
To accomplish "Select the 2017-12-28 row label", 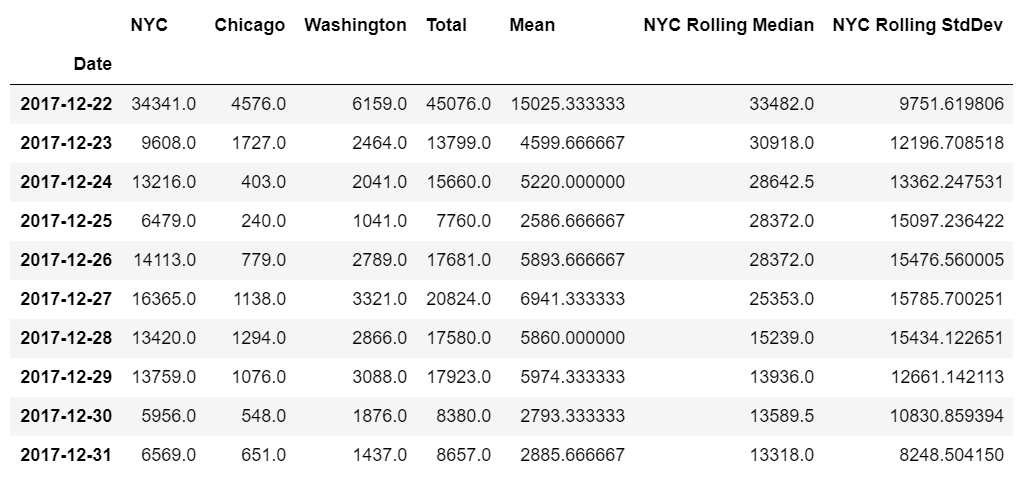I will (x=66, y=338).
